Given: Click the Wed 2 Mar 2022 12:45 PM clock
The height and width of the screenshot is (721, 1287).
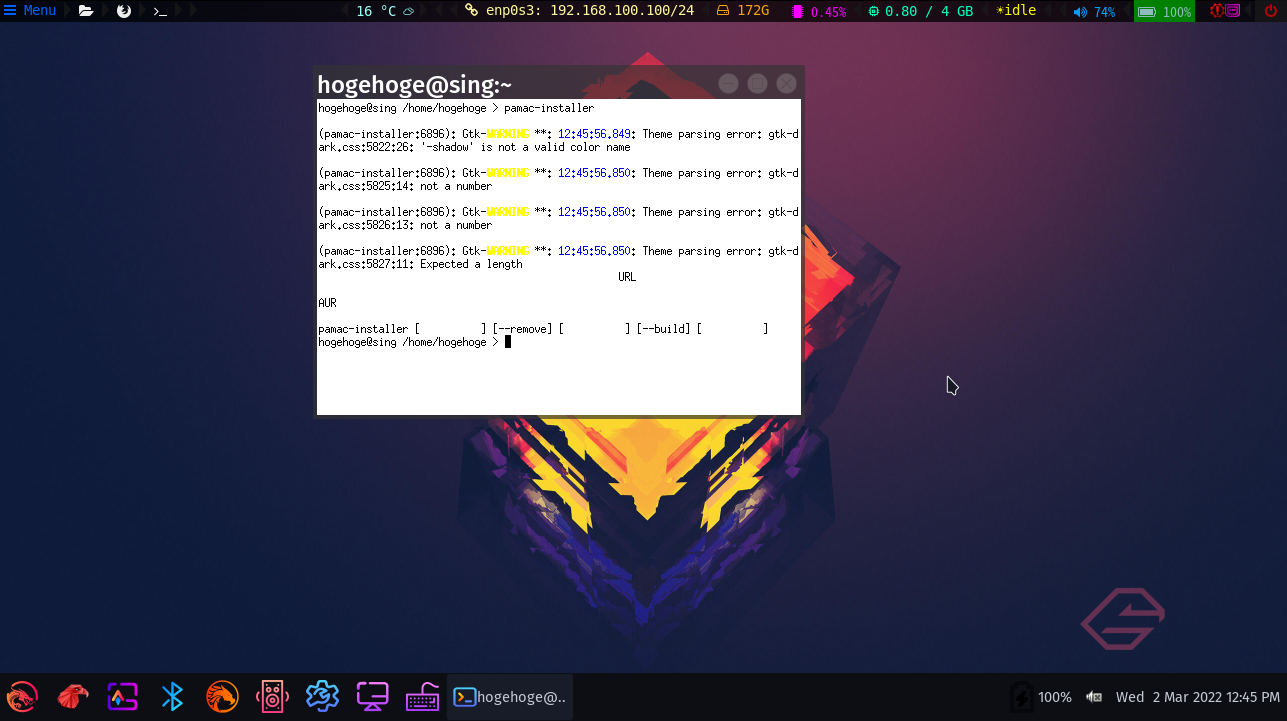Looking at the screenshot, I should pyautogui.click(x=1197, y=697).
